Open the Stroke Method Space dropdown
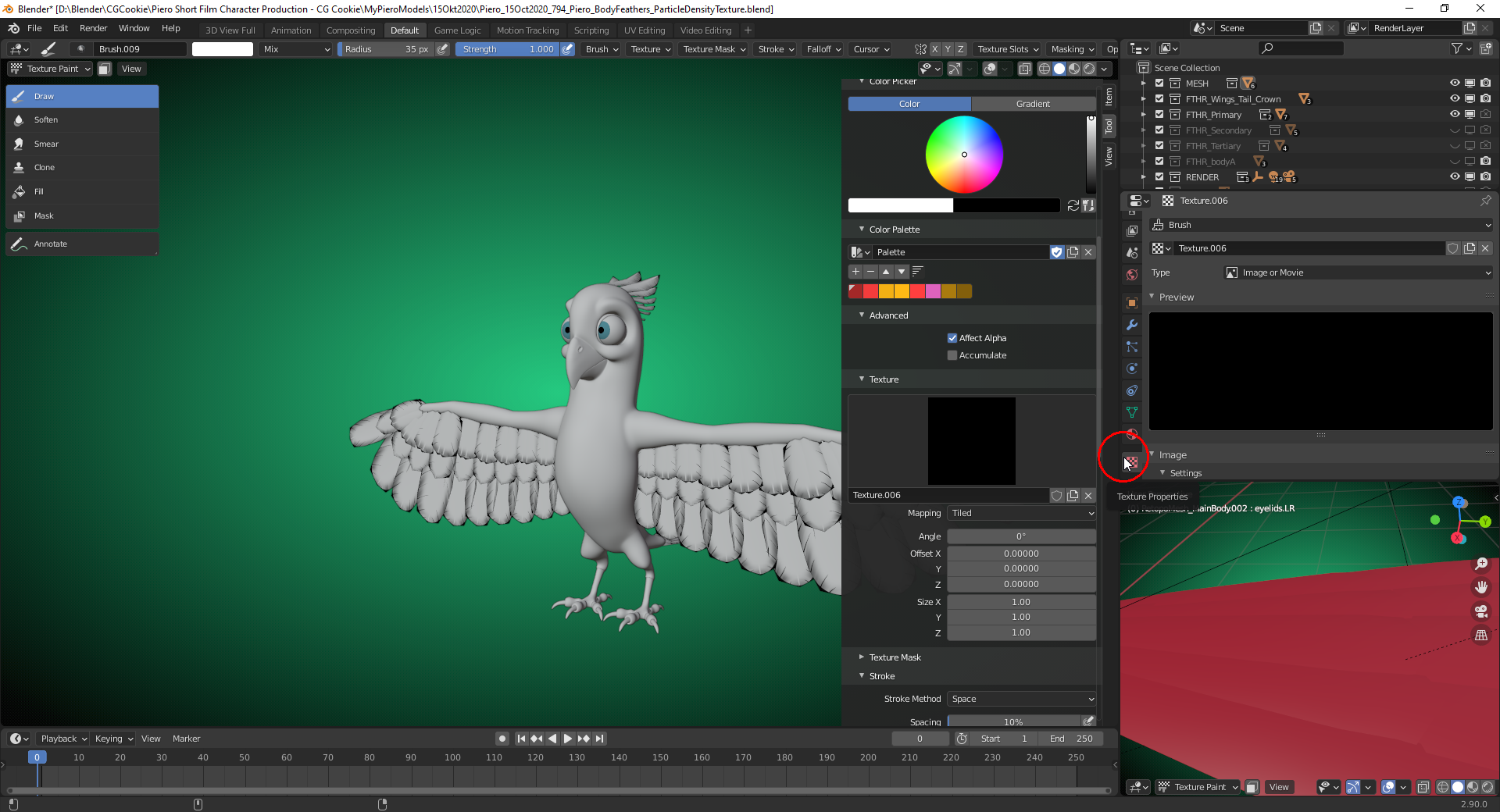1500x812 pixels. (1021, 700)
